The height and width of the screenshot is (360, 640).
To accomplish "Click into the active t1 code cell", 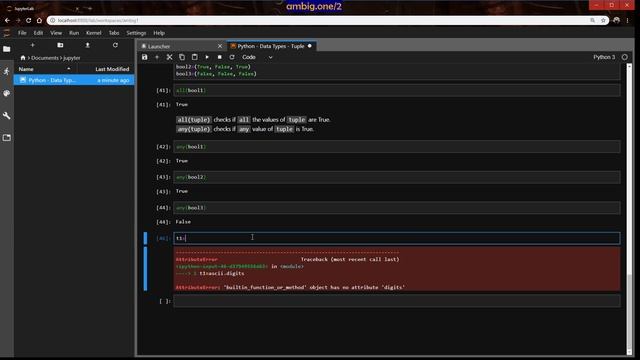I will [397, 238].
